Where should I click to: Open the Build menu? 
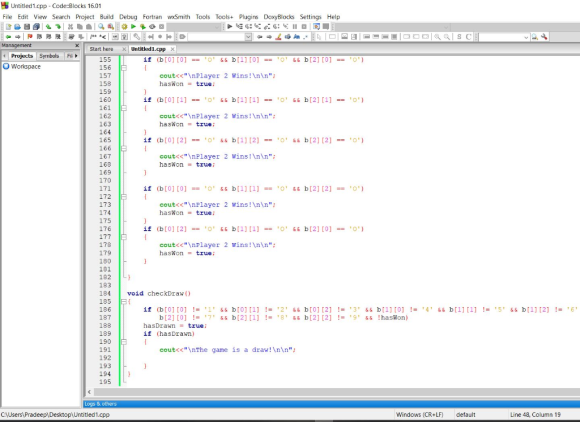107,17
